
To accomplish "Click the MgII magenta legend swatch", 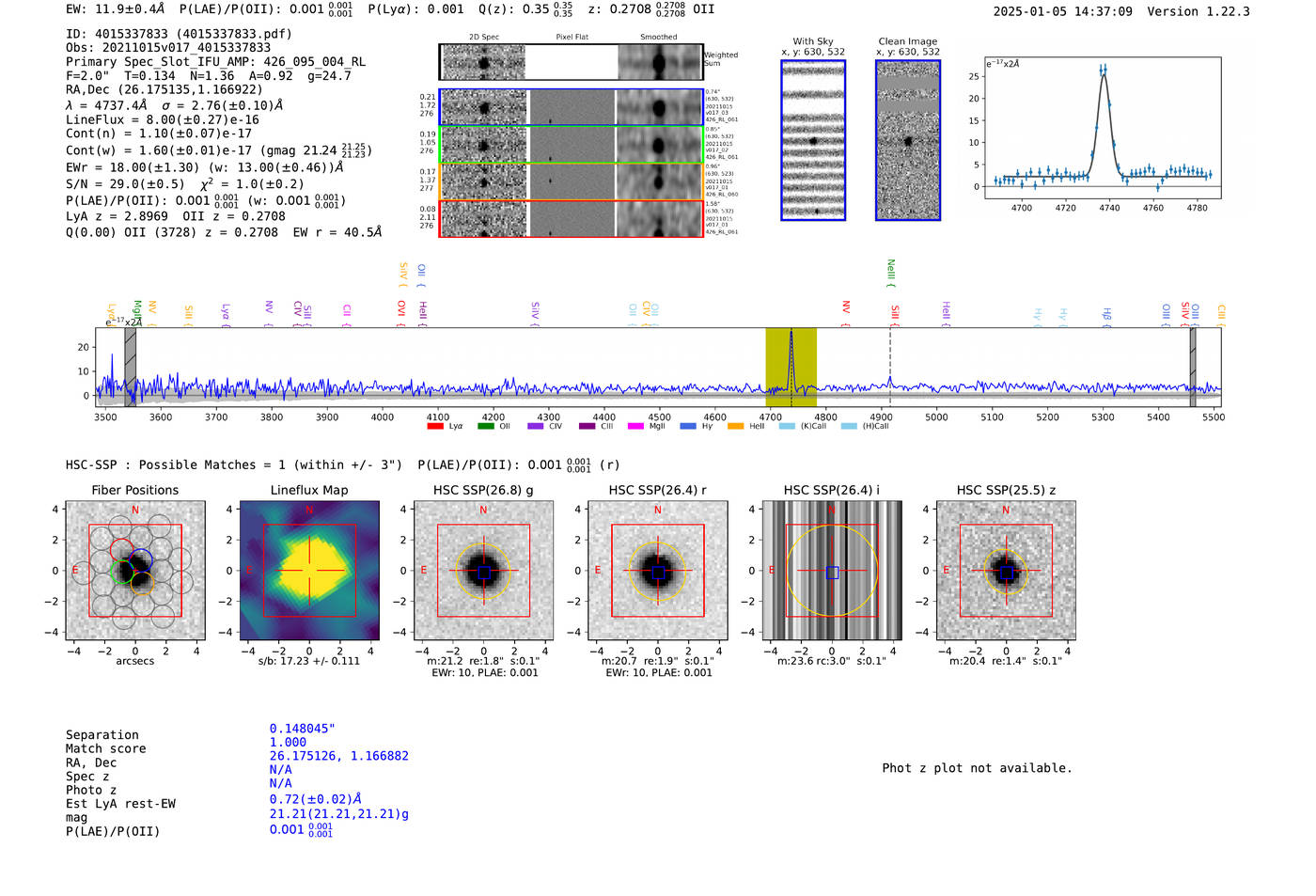I will pyautogui.click(x=635, y=426).
